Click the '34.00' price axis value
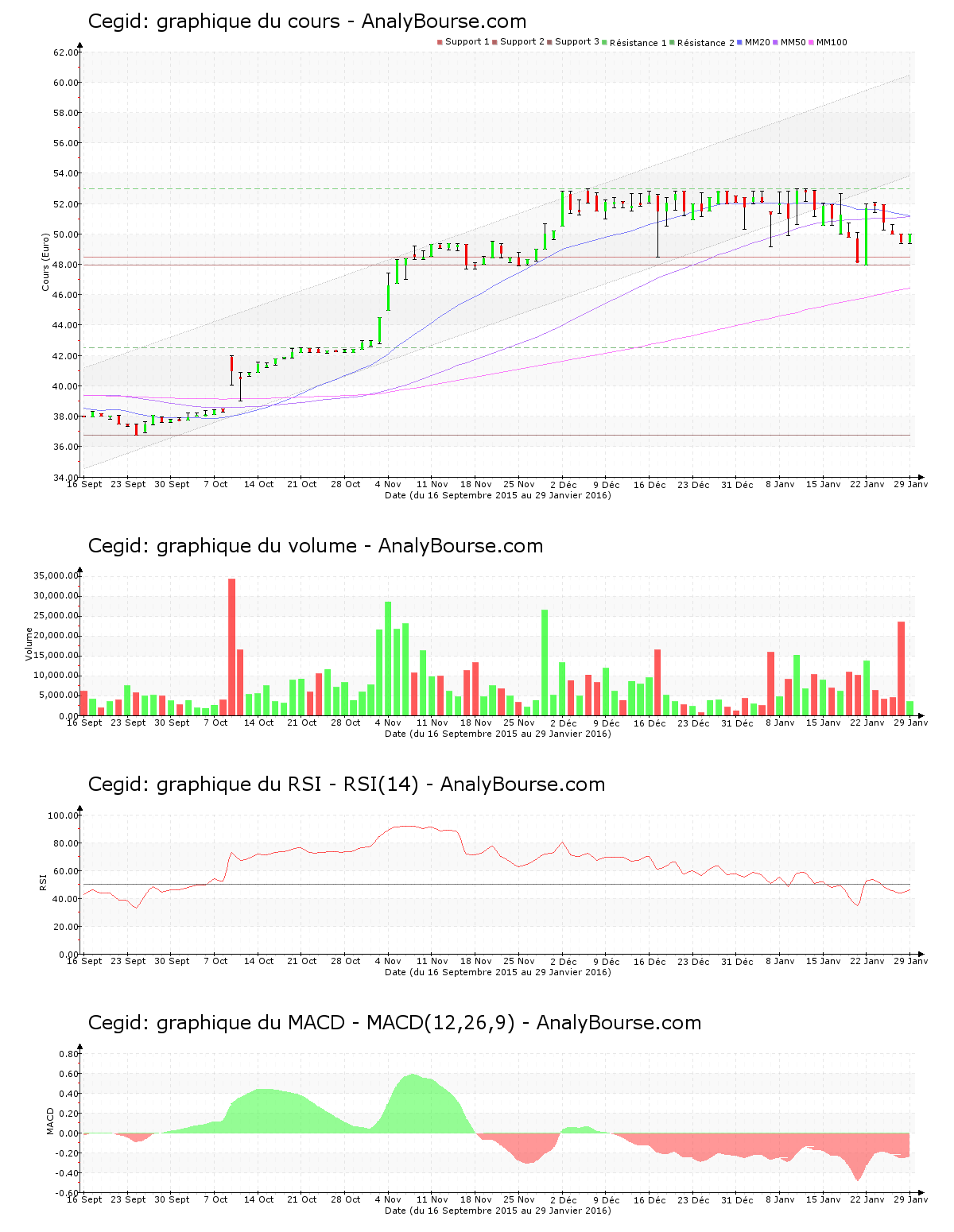 point(66,477)
